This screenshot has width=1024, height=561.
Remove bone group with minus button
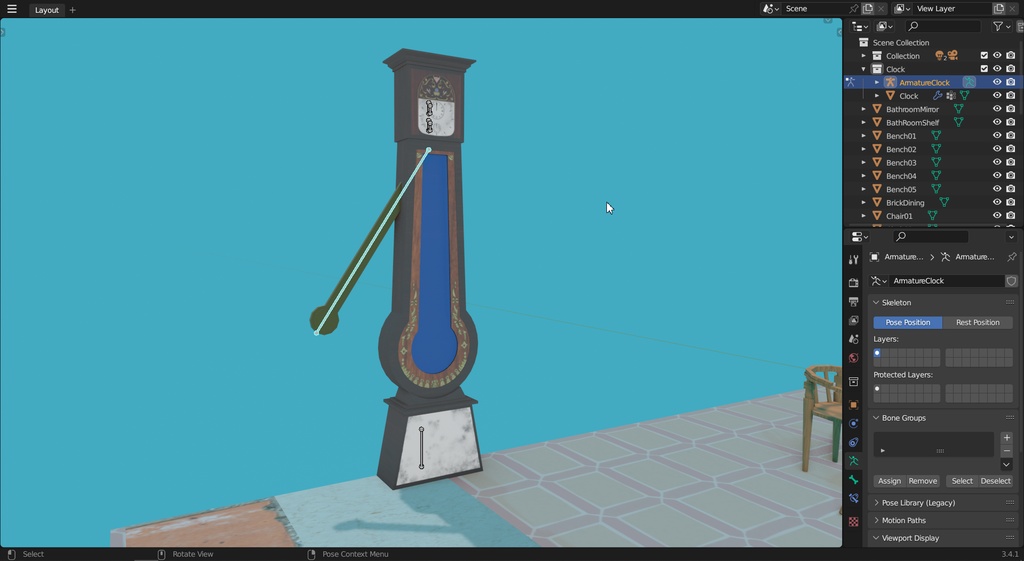tap(1006, 451)
